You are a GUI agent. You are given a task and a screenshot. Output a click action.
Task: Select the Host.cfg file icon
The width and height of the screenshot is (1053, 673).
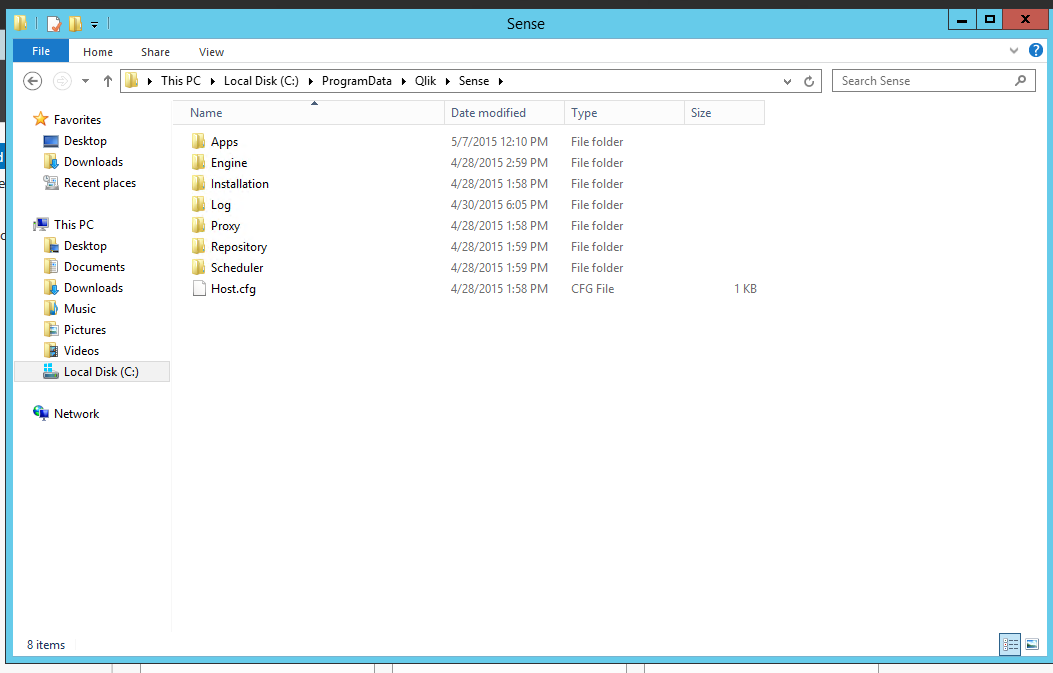[x=199, y=288]
